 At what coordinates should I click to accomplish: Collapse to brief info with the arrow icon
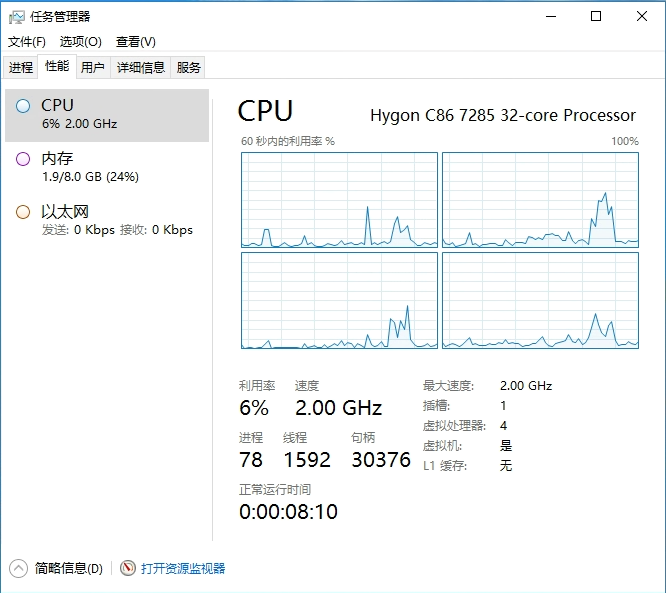point(19,568)
